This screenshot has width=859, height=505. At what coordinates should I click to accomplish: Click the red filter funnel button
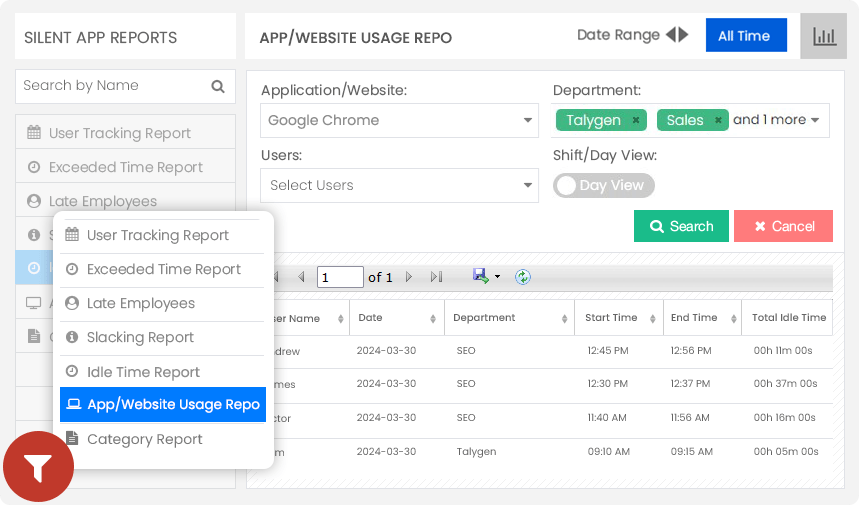(x=38, y=467)
